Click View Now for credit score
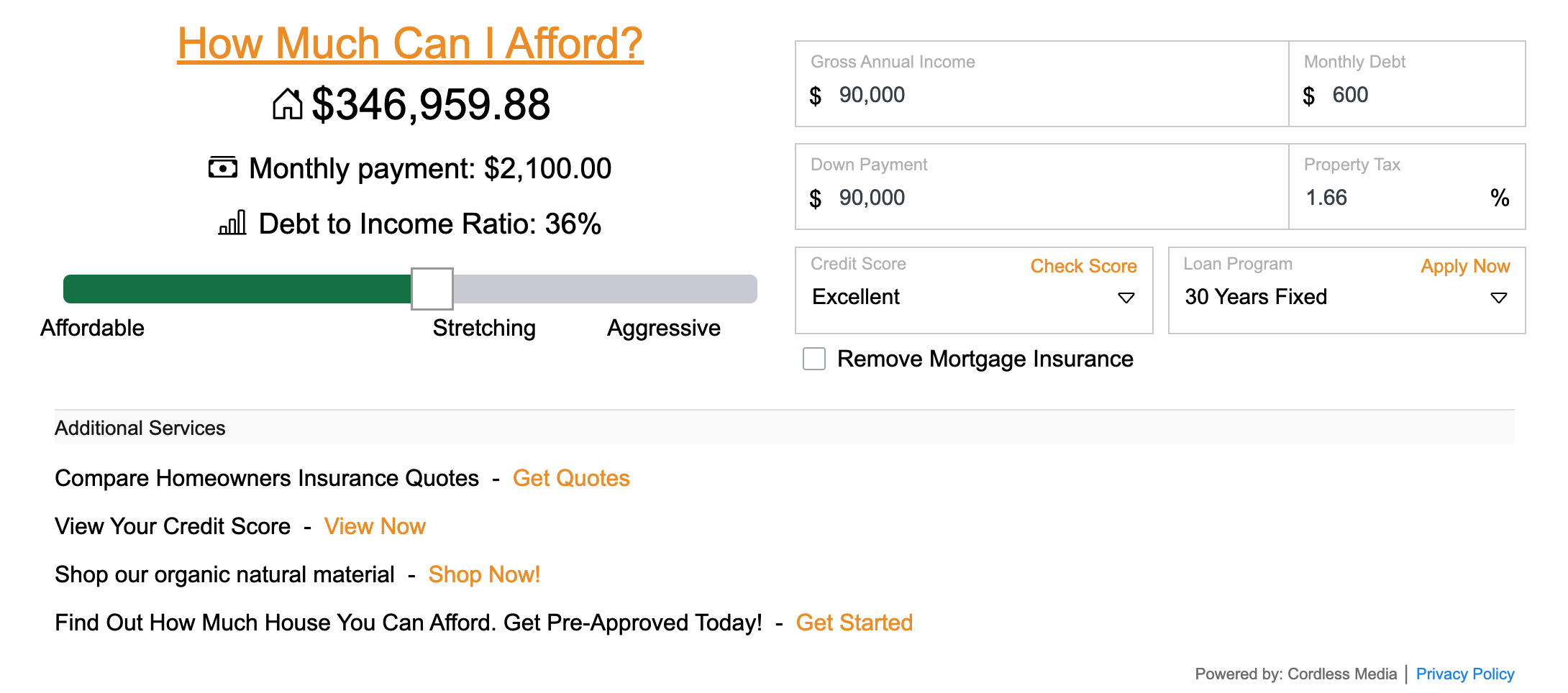The height and width of the screenshot is (693, 1568). click(375, 526)
